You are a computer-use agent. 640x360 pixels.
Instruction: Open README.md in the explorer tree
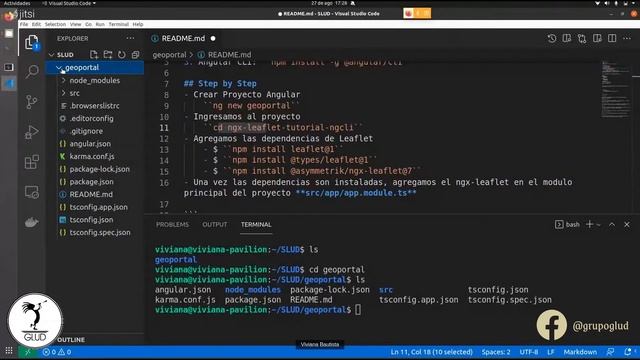click(x=91, y=194)
